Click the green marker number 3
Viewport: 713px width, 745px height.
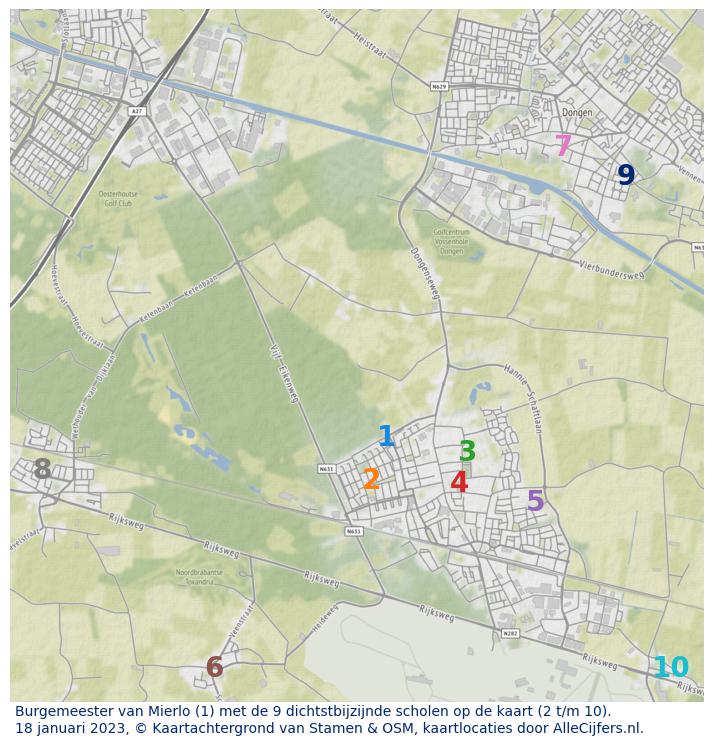[467, 452]
